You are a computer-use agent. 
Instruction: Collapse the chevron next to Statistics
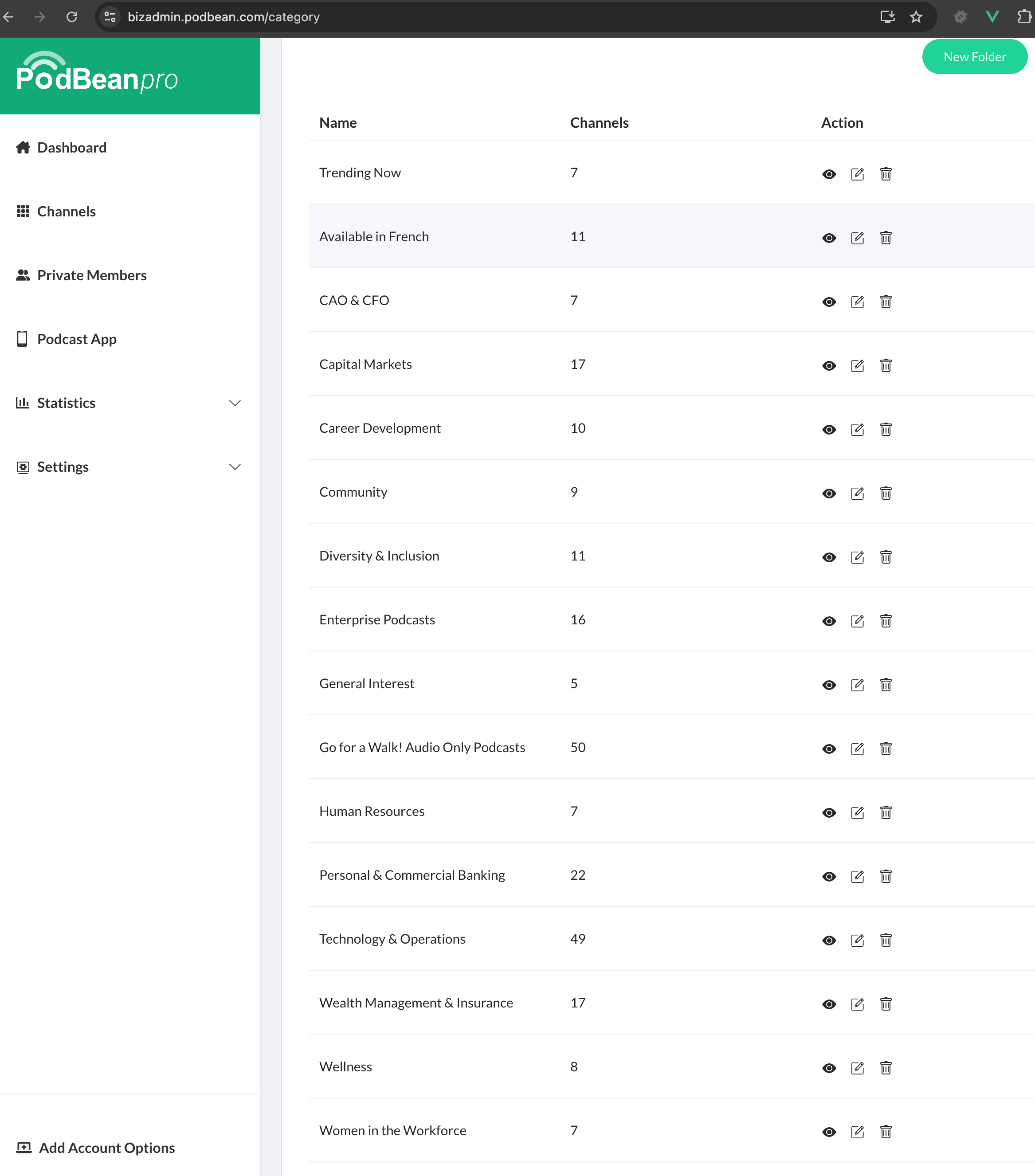(x=235, y=404)
